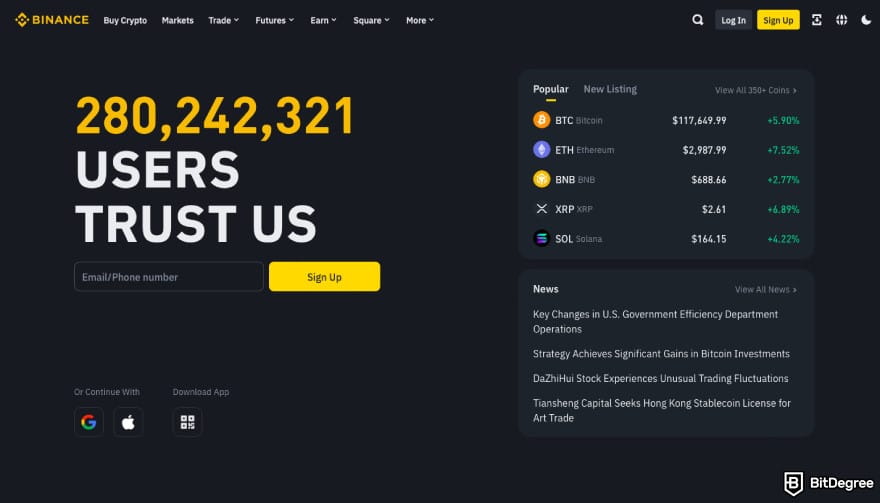
Task: Continue with Google icon
Action: [x=89, y=422]
